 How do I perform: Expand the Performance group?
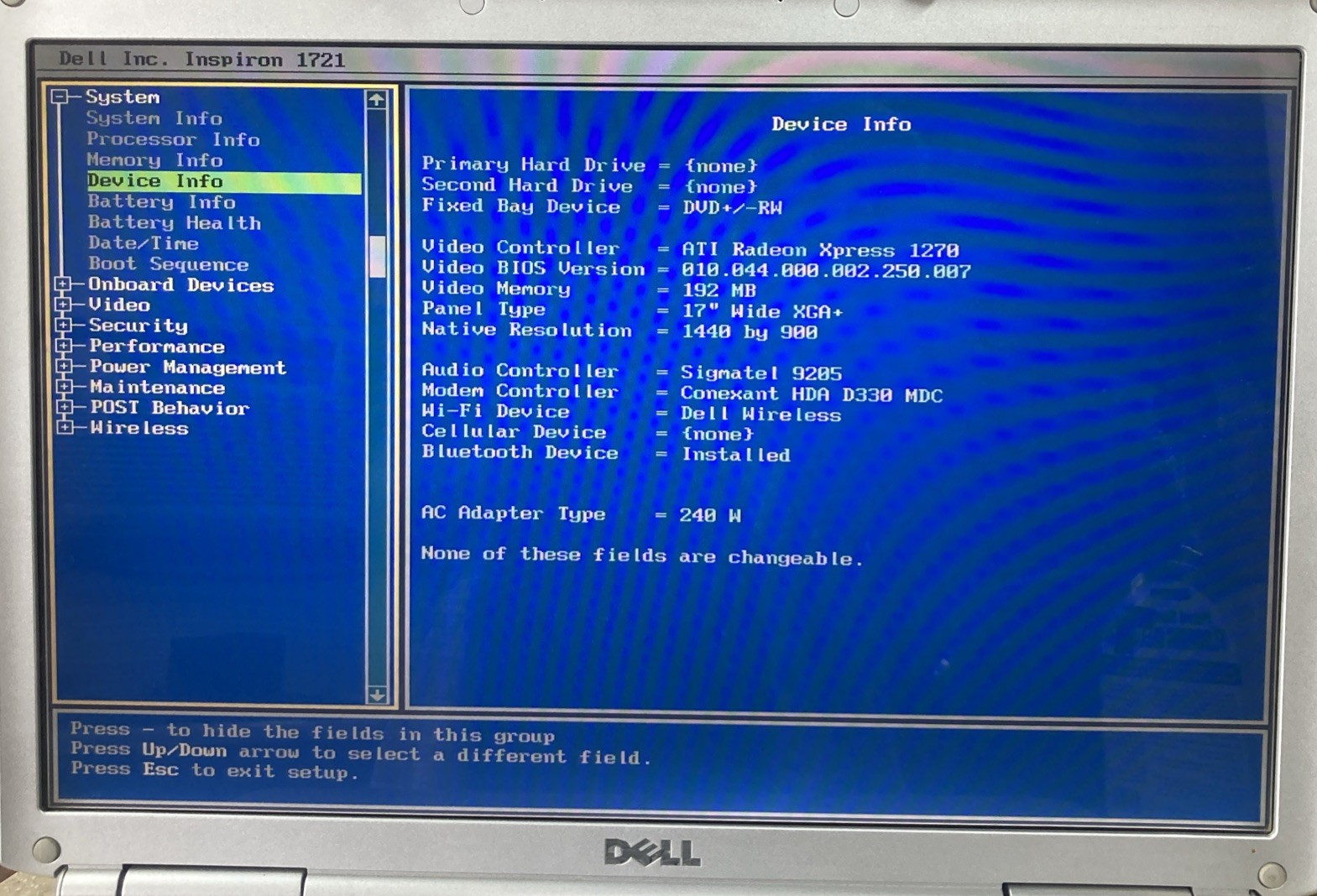pyautogui.click(x=64, y=346)
